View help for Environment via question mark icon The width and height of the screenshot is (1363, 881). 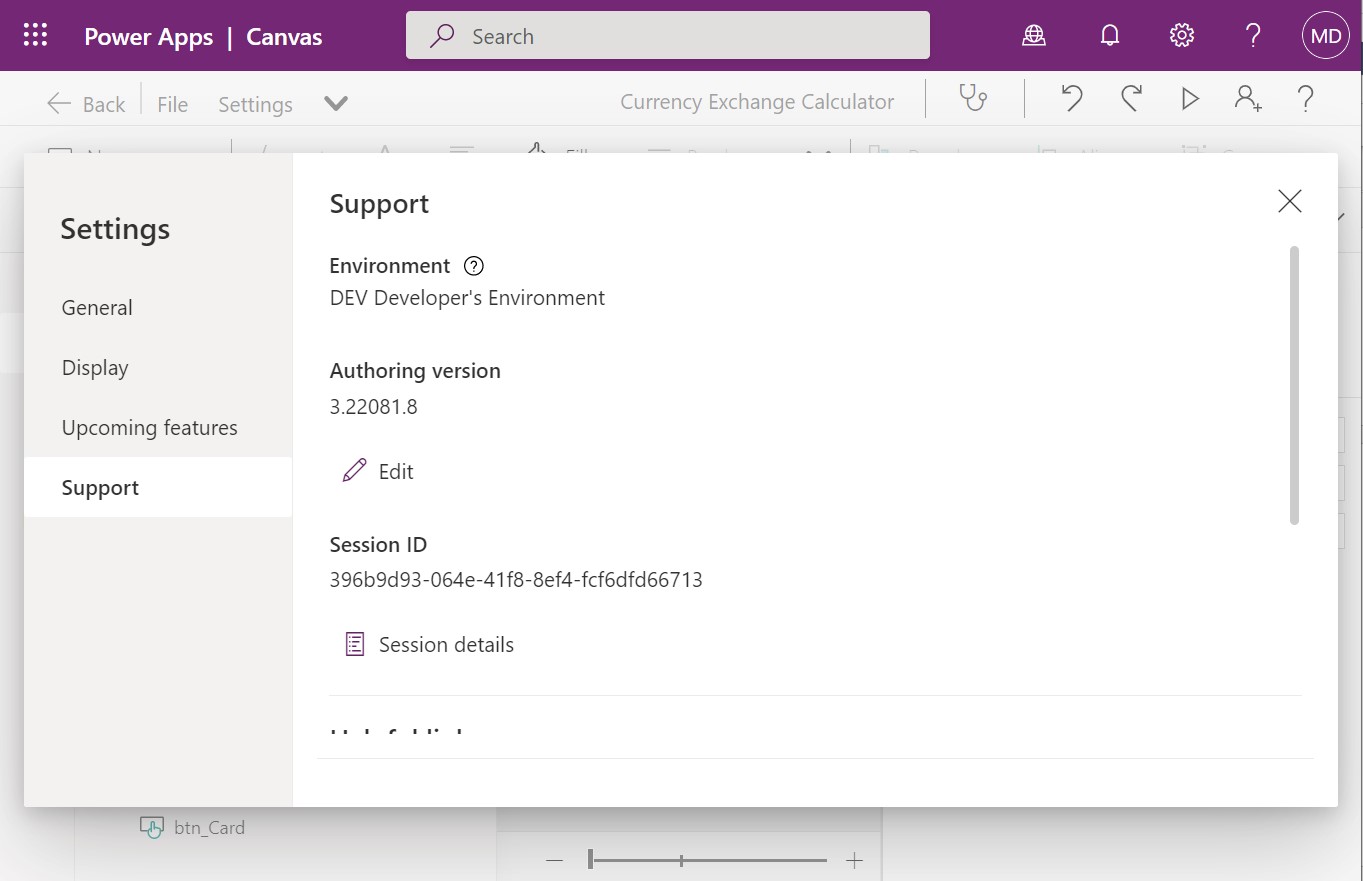pos(473,265)
